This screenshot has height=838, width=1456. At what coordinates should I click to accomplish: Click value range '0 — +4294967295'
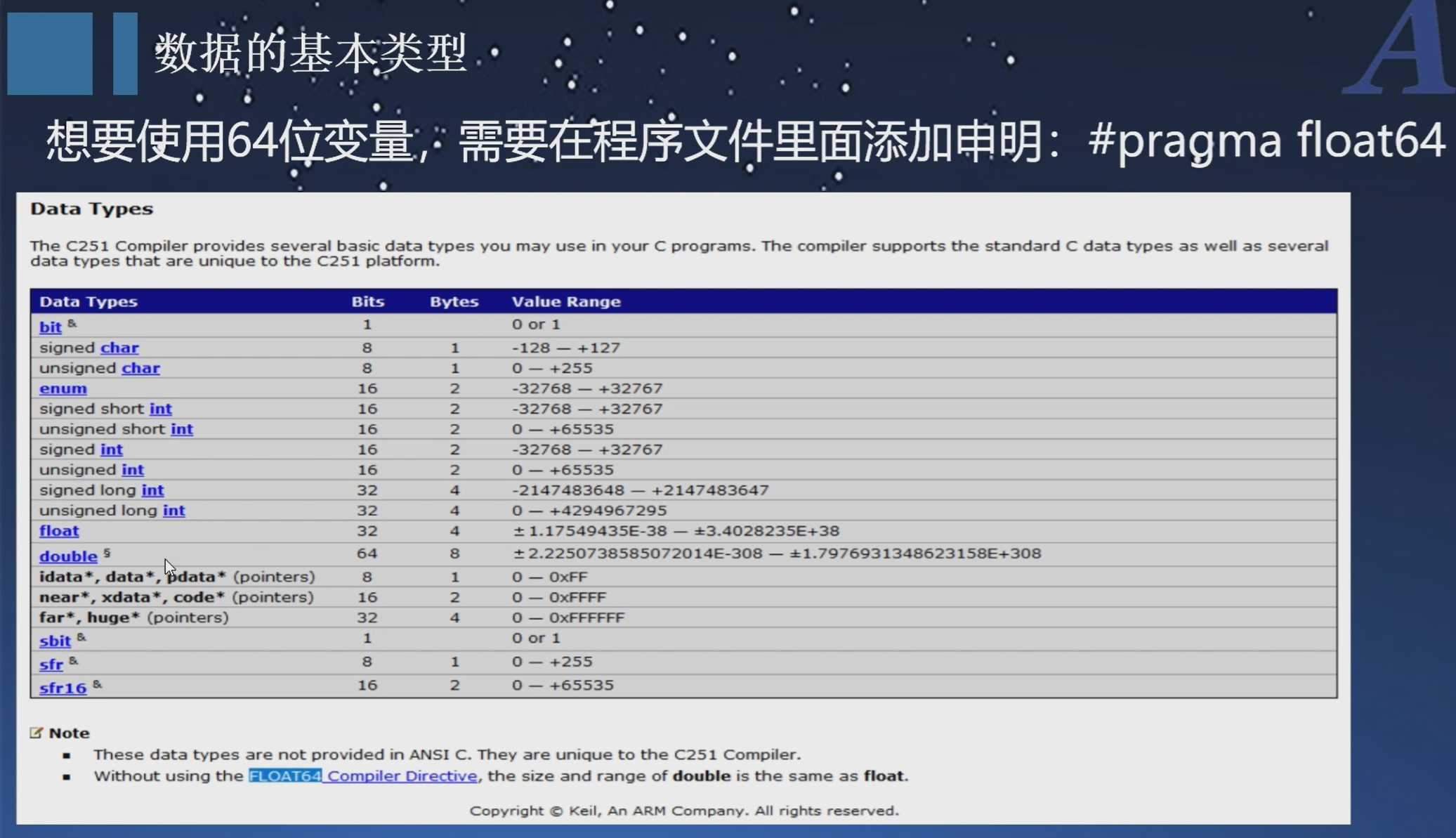click(589, 511)
